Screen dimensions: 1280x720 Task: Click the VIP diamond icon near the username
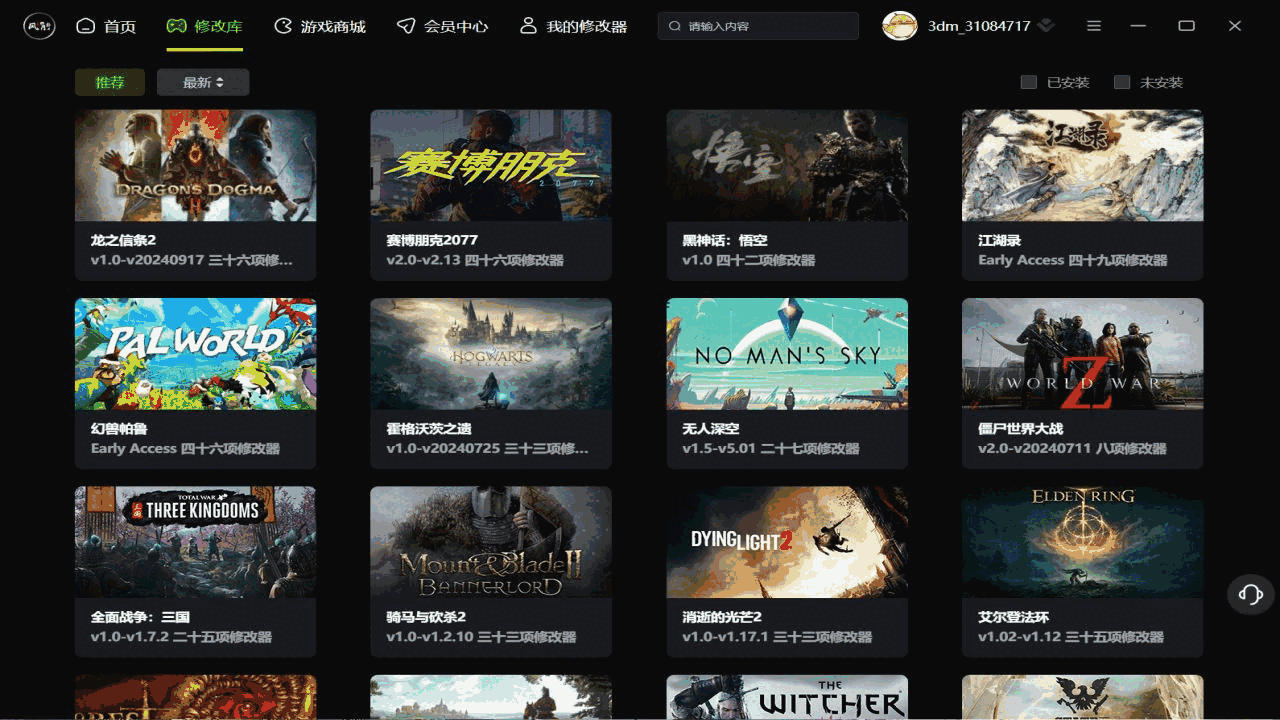[1046, 26]
